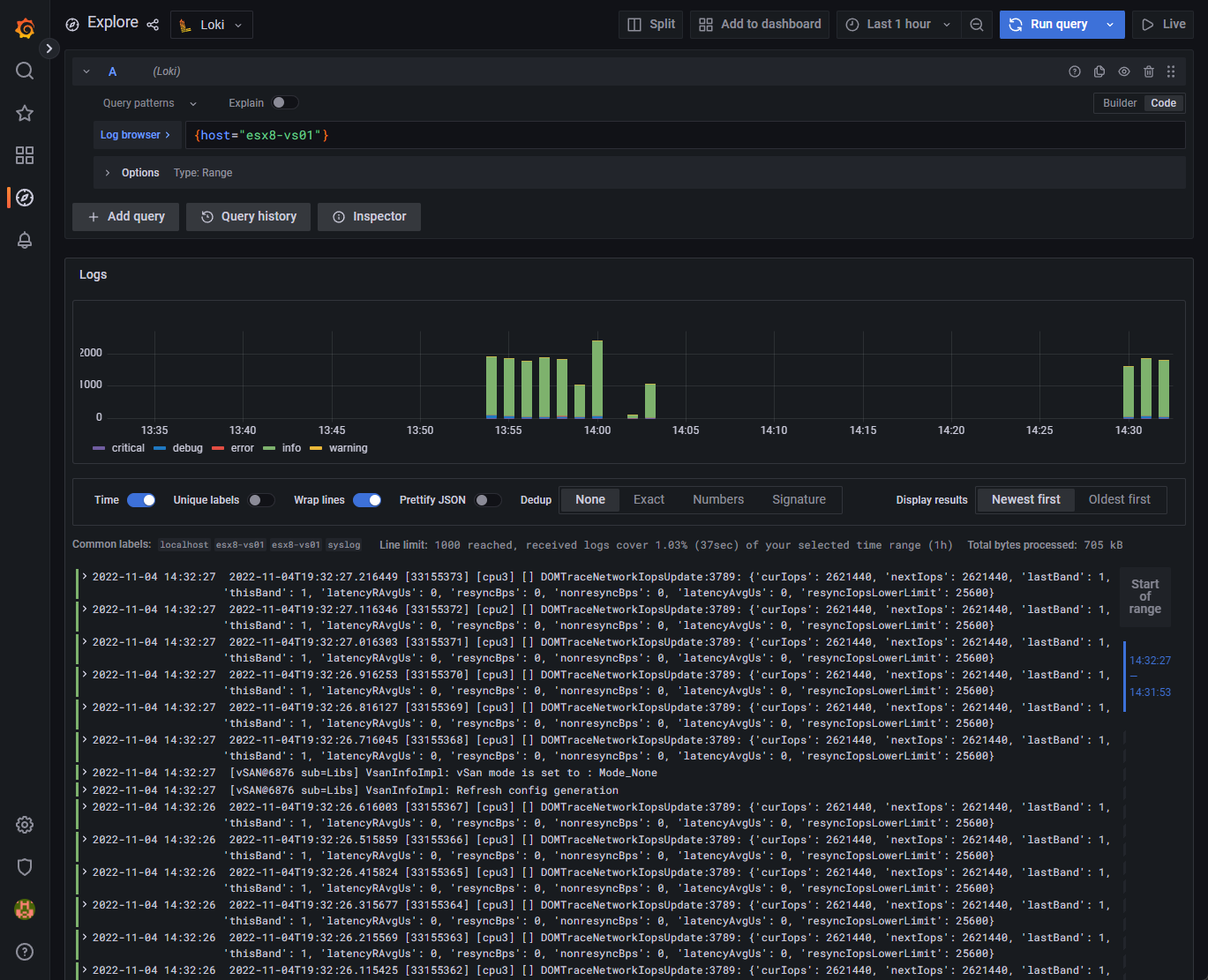Click the zoom out time range icon
The height and width of the screenshot is (980, 1208).
pos(976,25)
